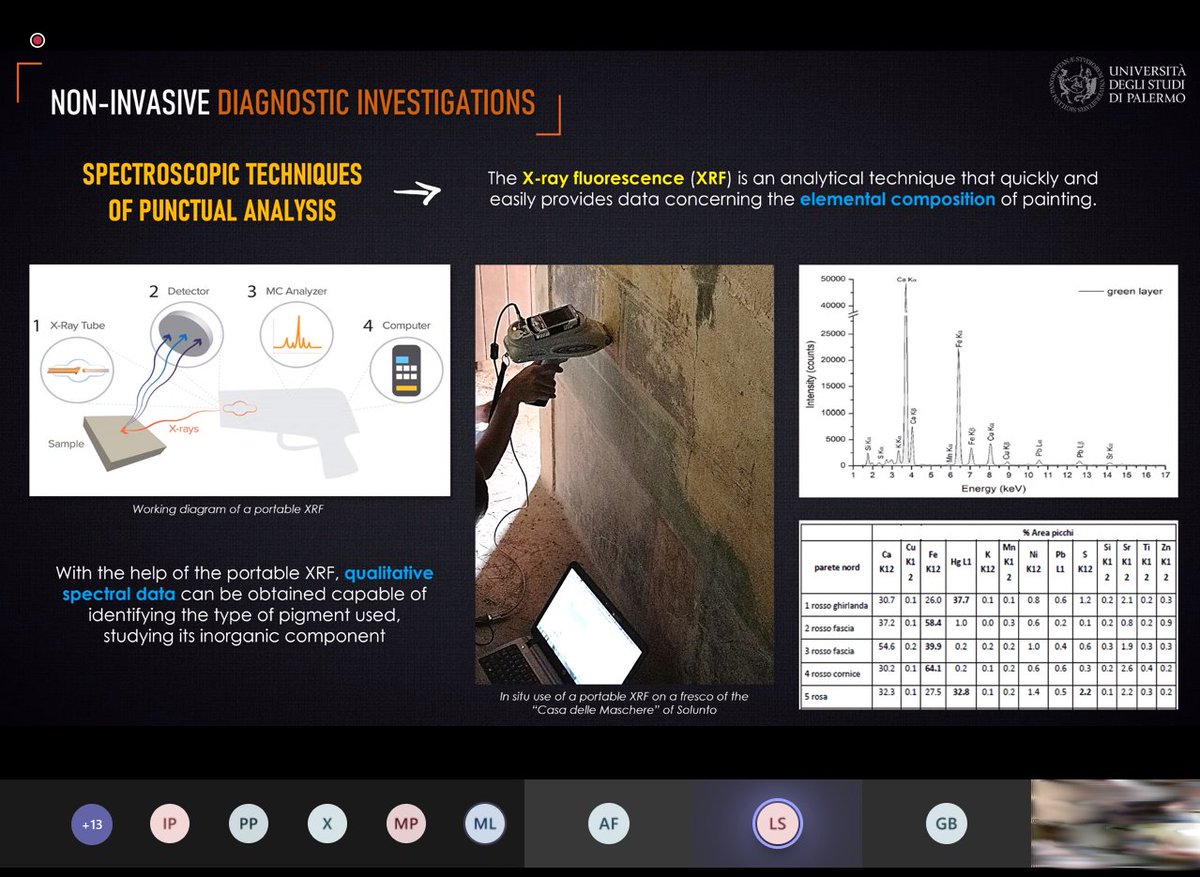The height and width of the screenshot is (877, 1200).
Task: Click the Università degli Studi di Palermo logo
Action: tap(1118, 85)
